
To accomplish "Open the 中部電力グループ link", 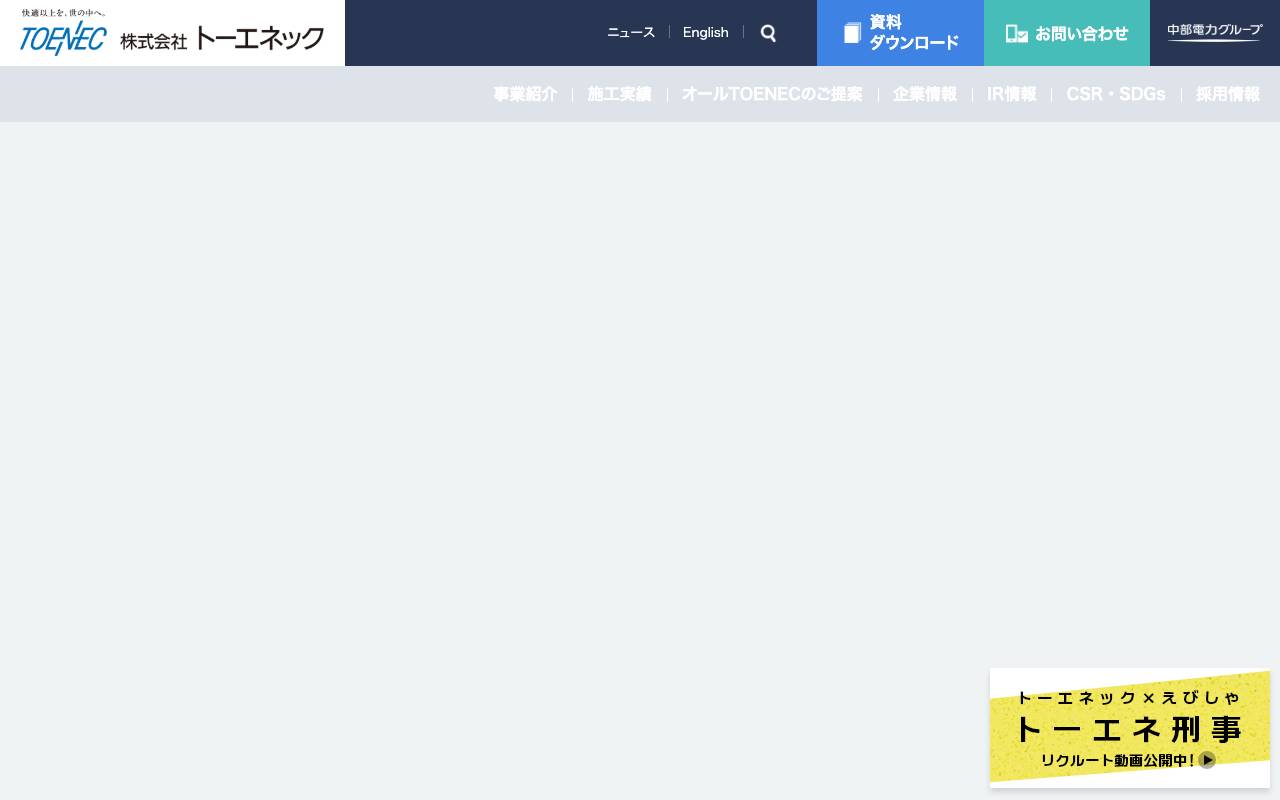I will tap(1215, 31).
